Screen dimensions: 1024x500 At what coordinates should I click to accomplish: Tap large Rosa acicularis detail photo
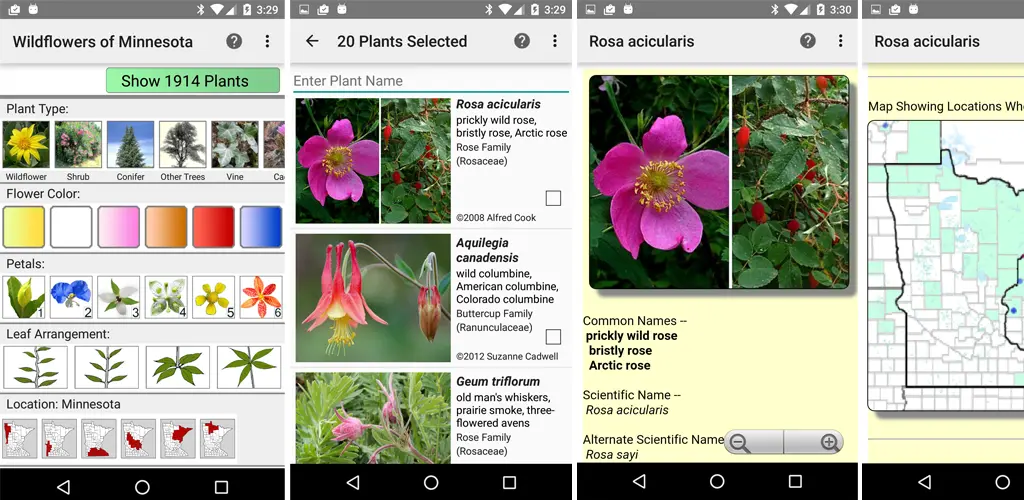tap(719, 181)
